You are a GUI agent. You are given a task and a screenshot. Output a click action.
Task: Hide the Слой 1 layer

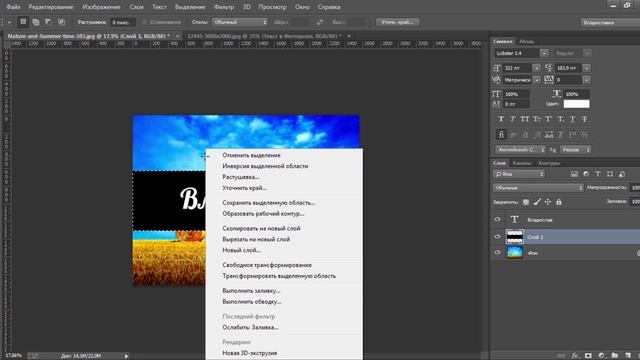tap(497, 236)
